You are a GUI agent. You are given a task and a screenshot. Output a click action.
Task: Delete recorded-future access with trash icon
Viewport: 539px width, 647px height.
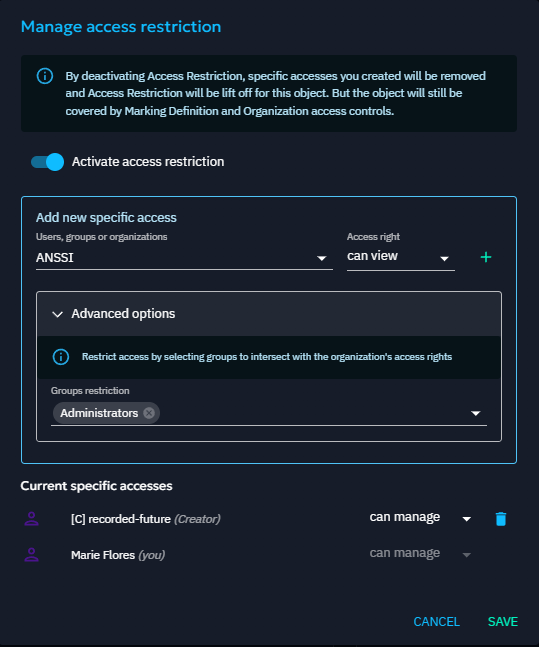501,519
